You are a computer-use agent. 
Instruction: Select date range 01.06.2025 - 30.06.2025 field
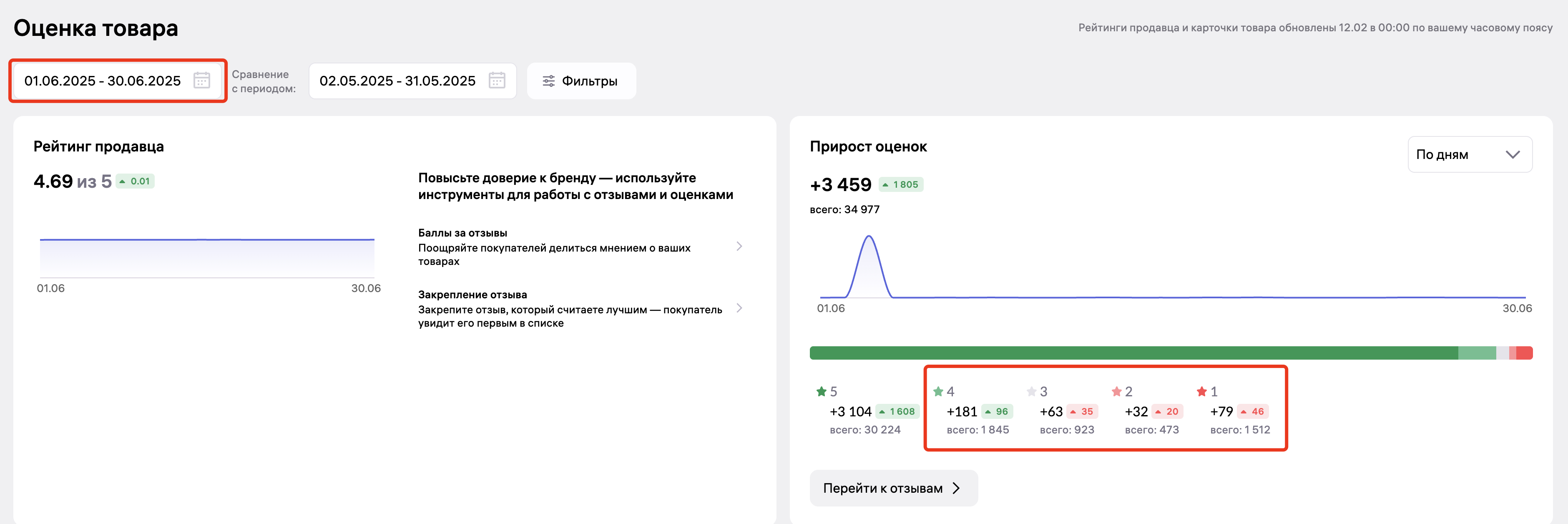tap(117, 81)
